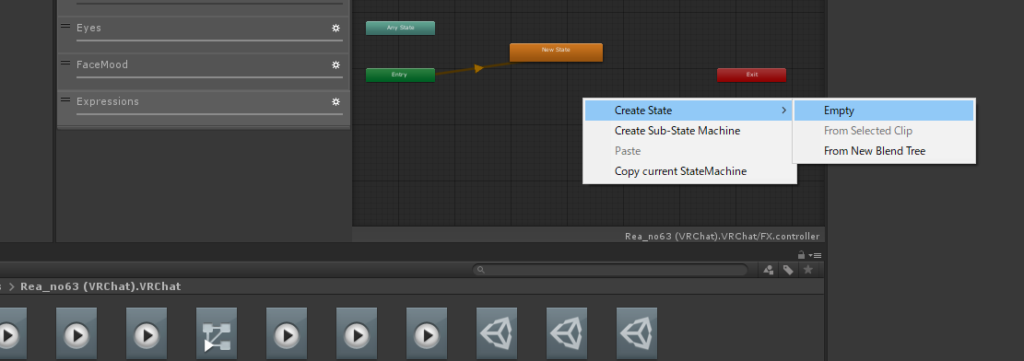This screenshot has height=361, width=1024.
Task: Click the FaceMood layer weight bar
Action: 210,77
